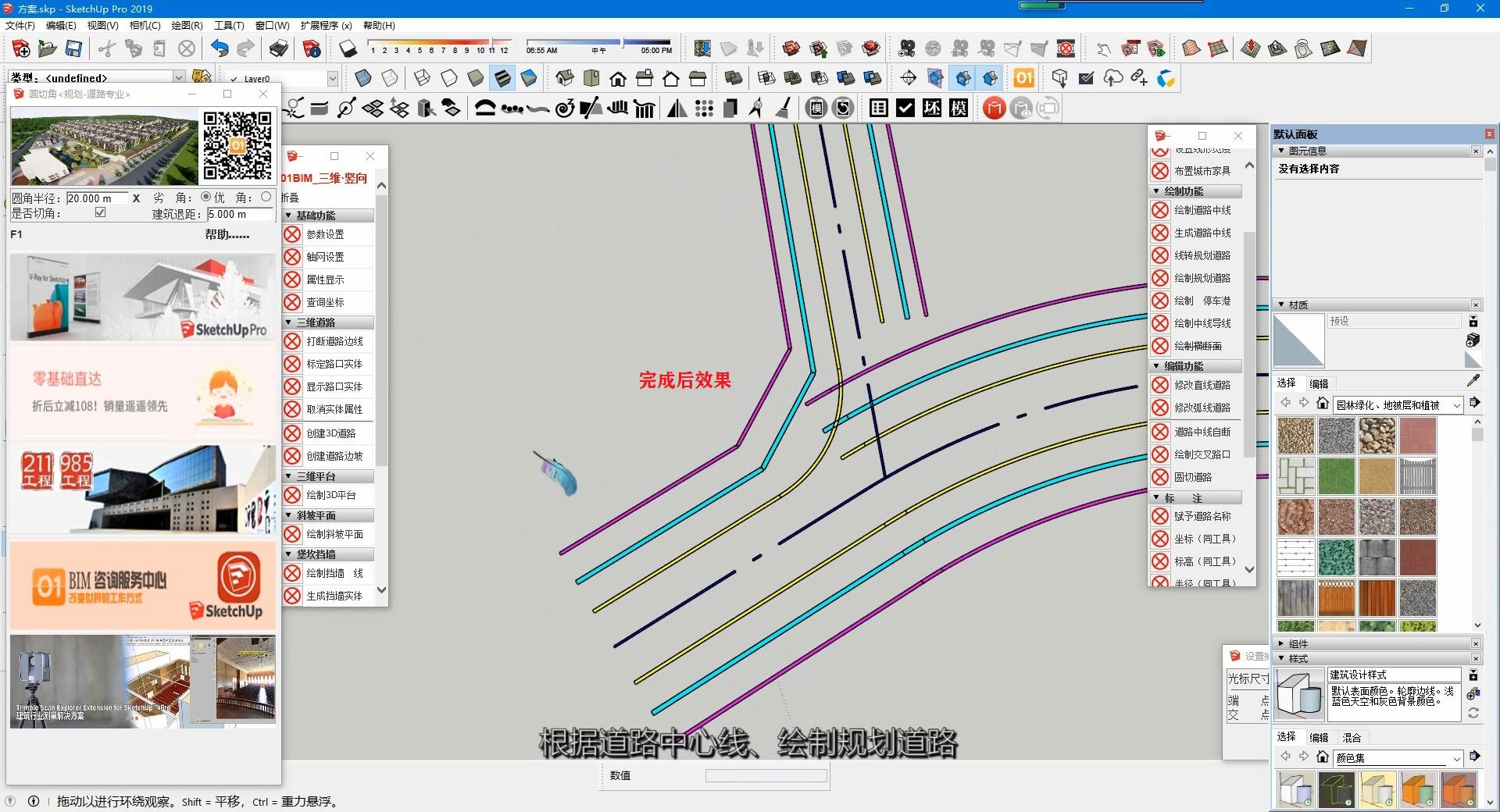Image resolution: width=1500 pixels, height=812 pixels.
Task: Switch to Iso view icon
Action: [x=565, y=78]
